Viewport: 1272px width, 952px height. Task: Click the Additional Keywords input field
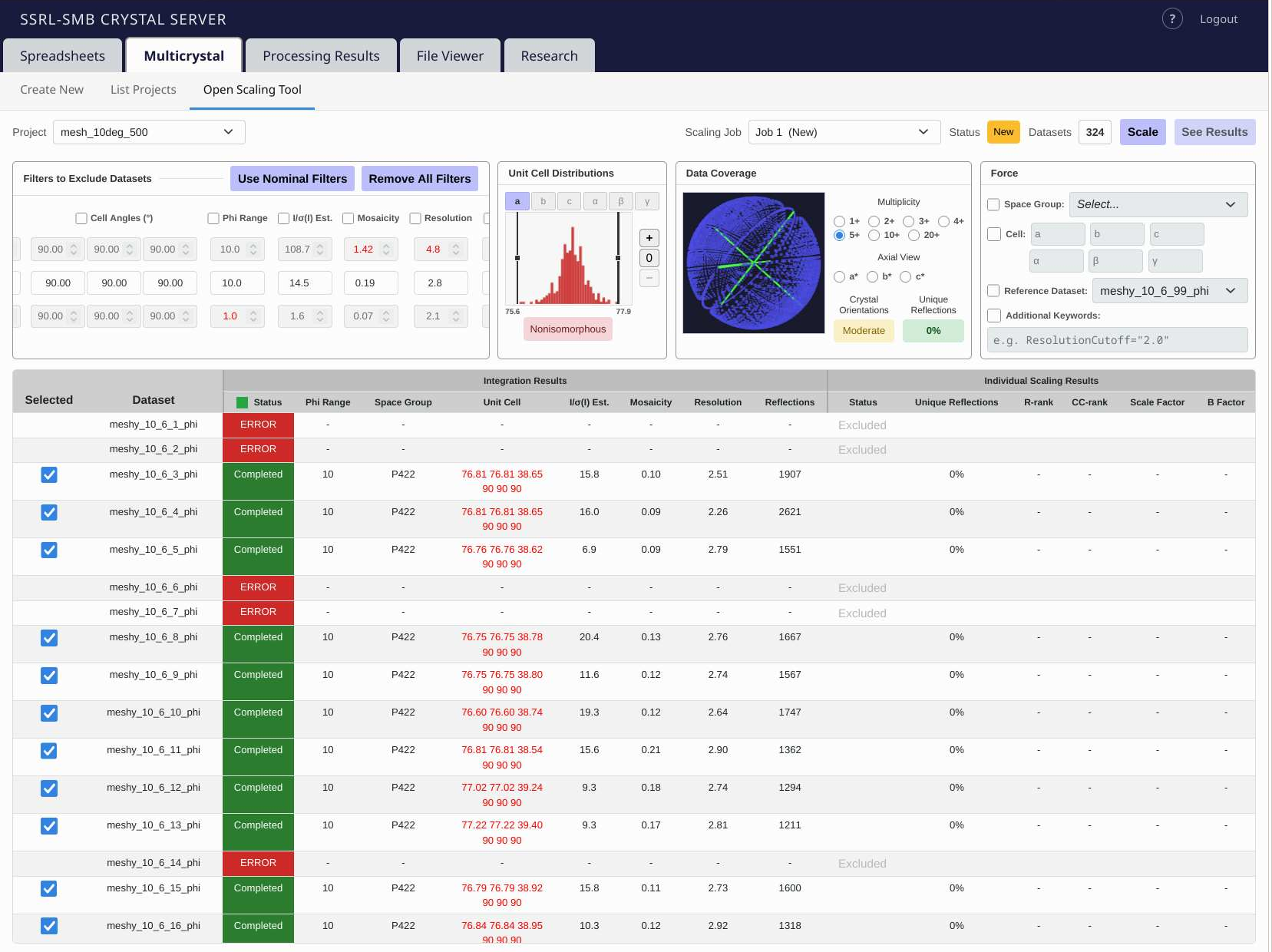pyautogui.click(x=1117, y=340)
